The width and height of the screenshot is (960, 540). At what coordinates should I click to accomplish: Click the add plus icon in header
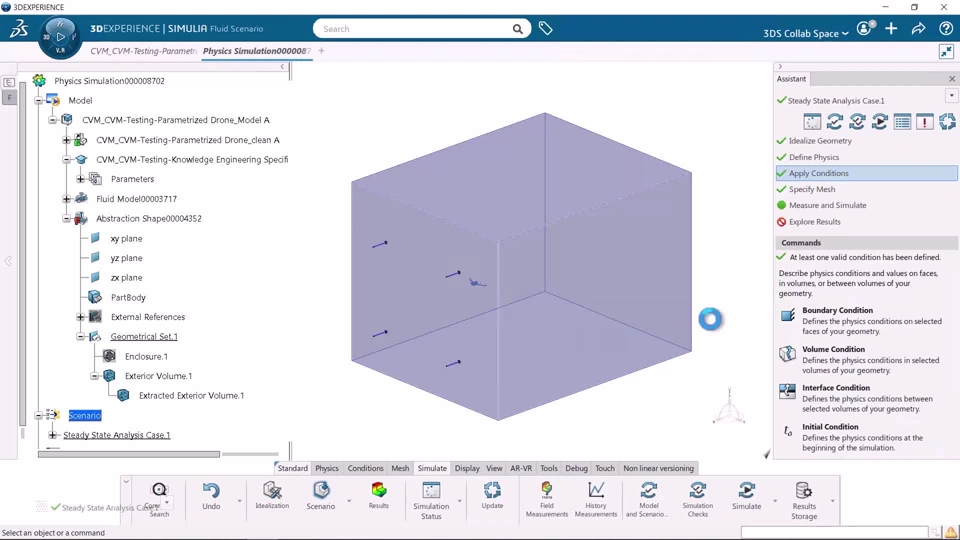(891, 28)
